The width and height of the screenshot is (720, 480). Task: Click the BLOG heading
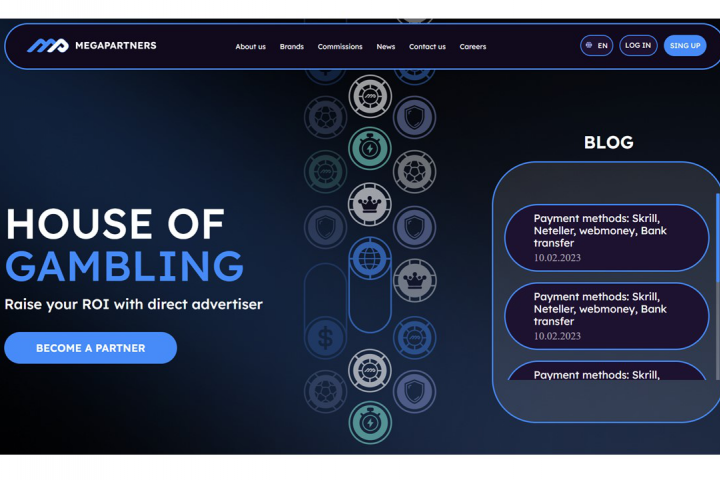pyautogui.click(x=608, y=142)
